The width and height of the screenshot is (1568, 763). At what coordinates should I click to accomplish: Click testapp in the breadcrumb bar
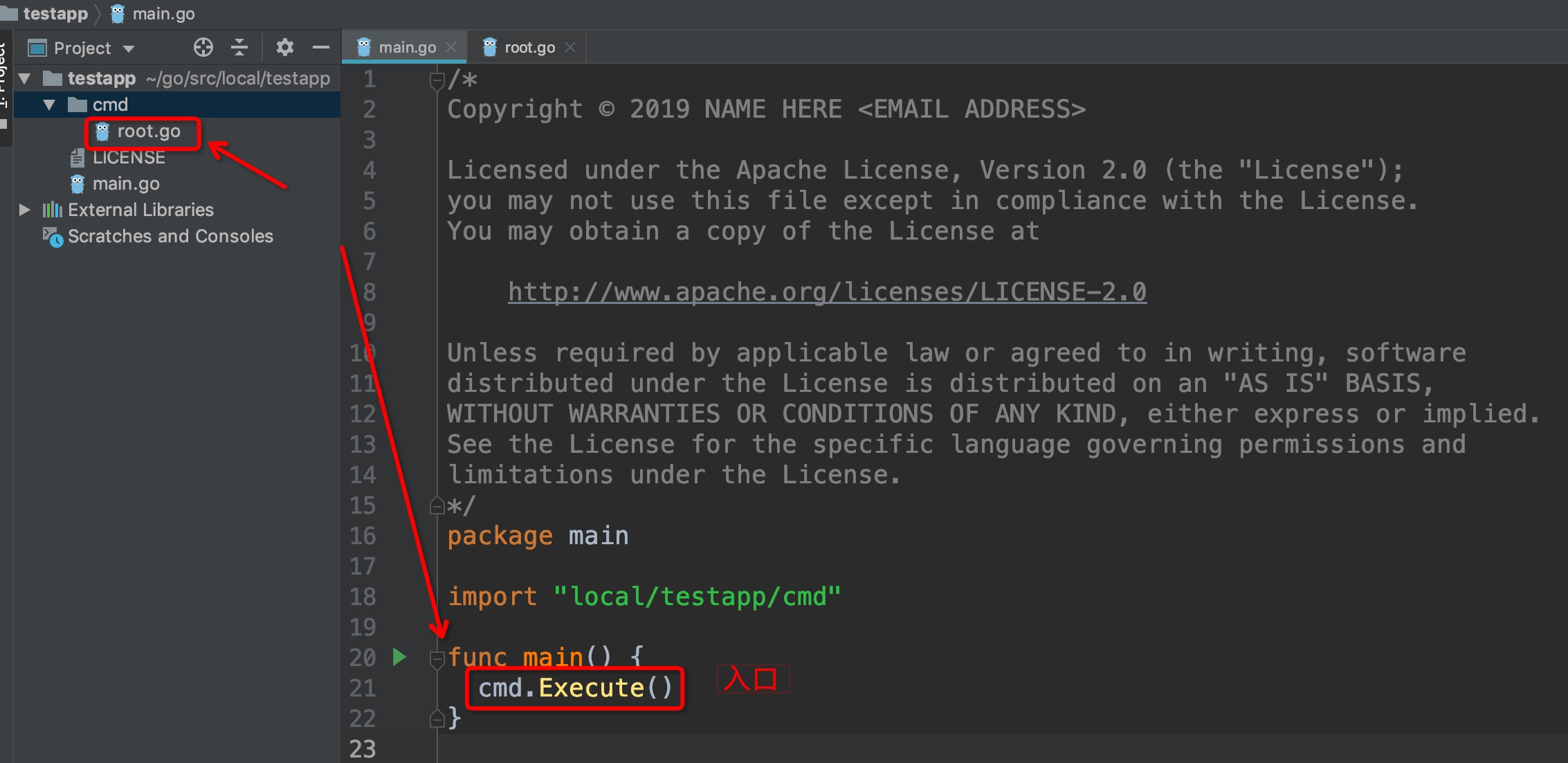[55, 14]
